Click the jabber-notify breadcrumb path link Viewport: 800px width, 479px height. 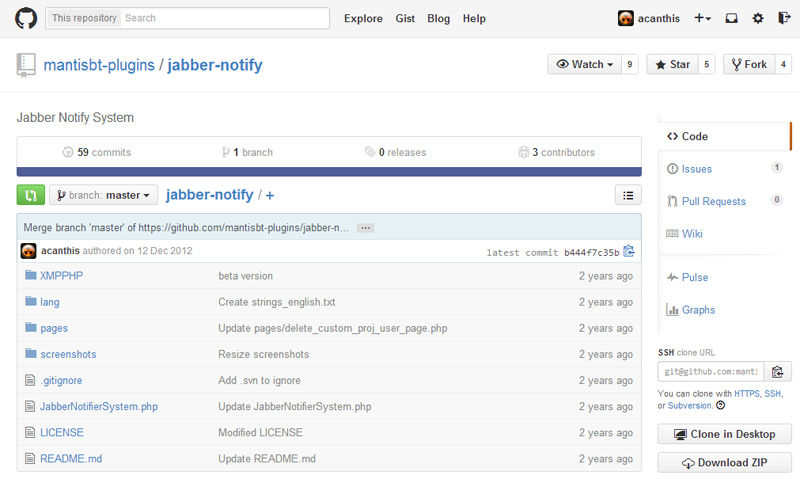point(210,195)
